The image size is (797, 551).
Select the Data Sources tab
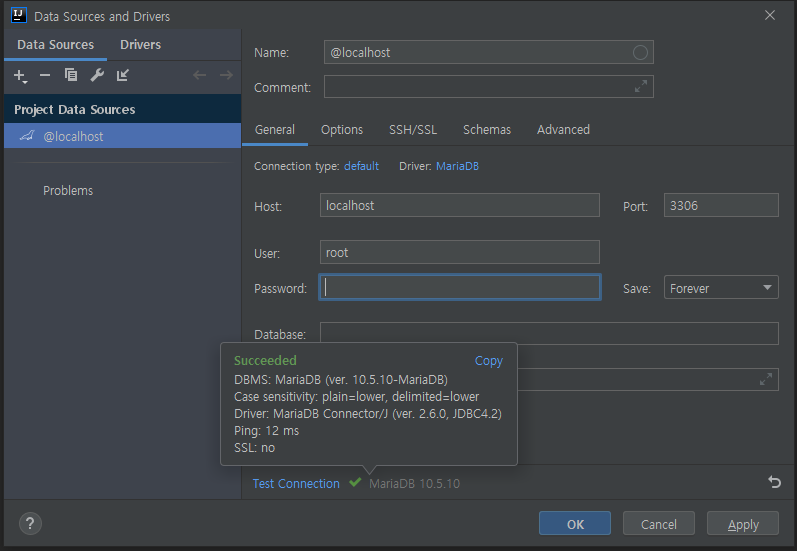pos(55,45)
